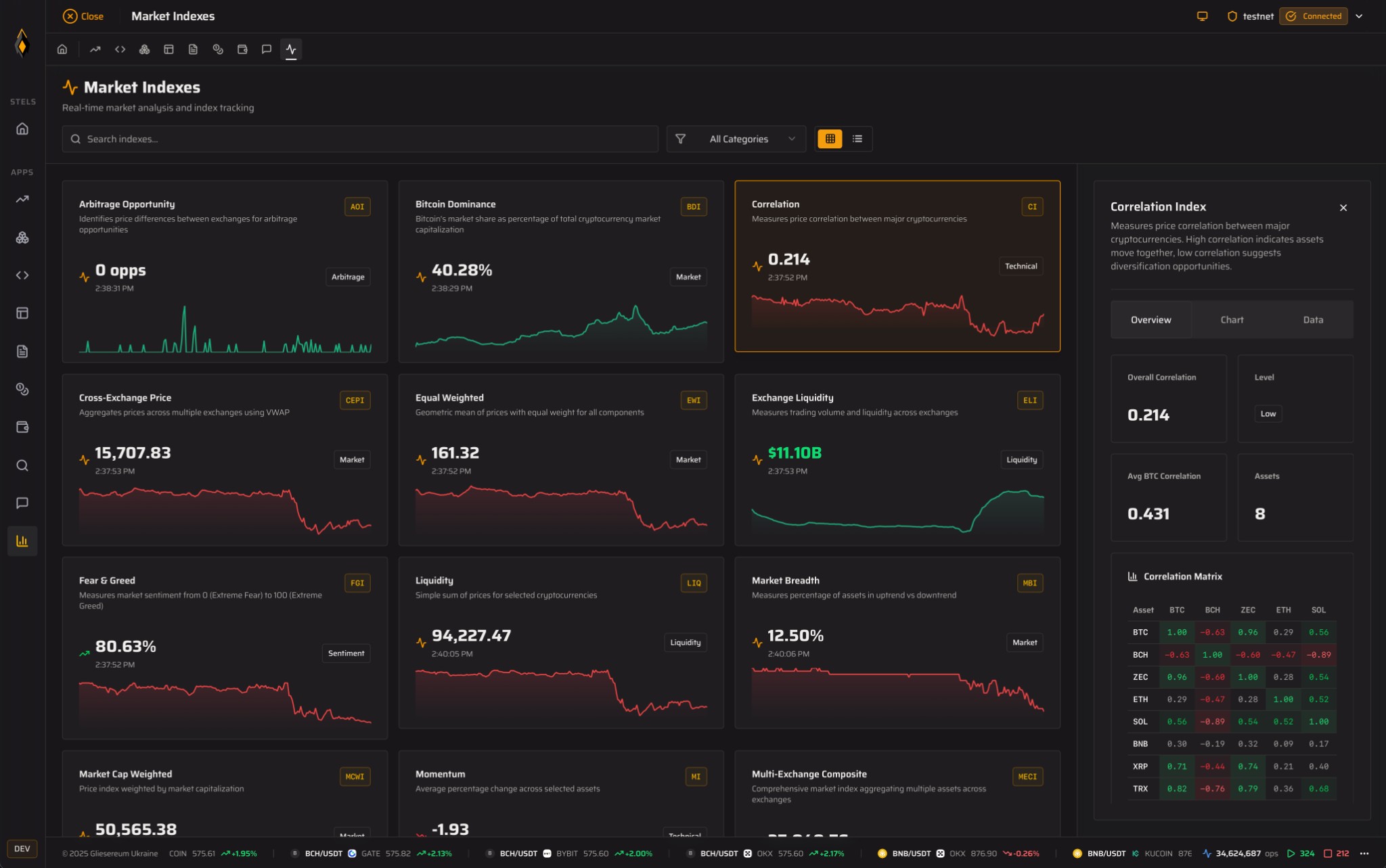
Task: Click the Close button at top left
Action: tap(83, 16)
